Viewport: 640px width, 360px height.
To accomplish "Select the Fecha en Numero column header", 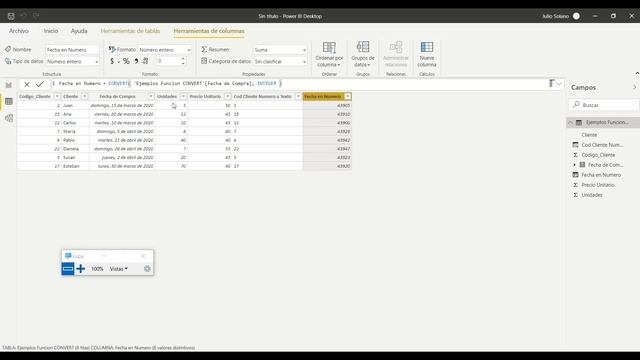I will tap(323, 97).
